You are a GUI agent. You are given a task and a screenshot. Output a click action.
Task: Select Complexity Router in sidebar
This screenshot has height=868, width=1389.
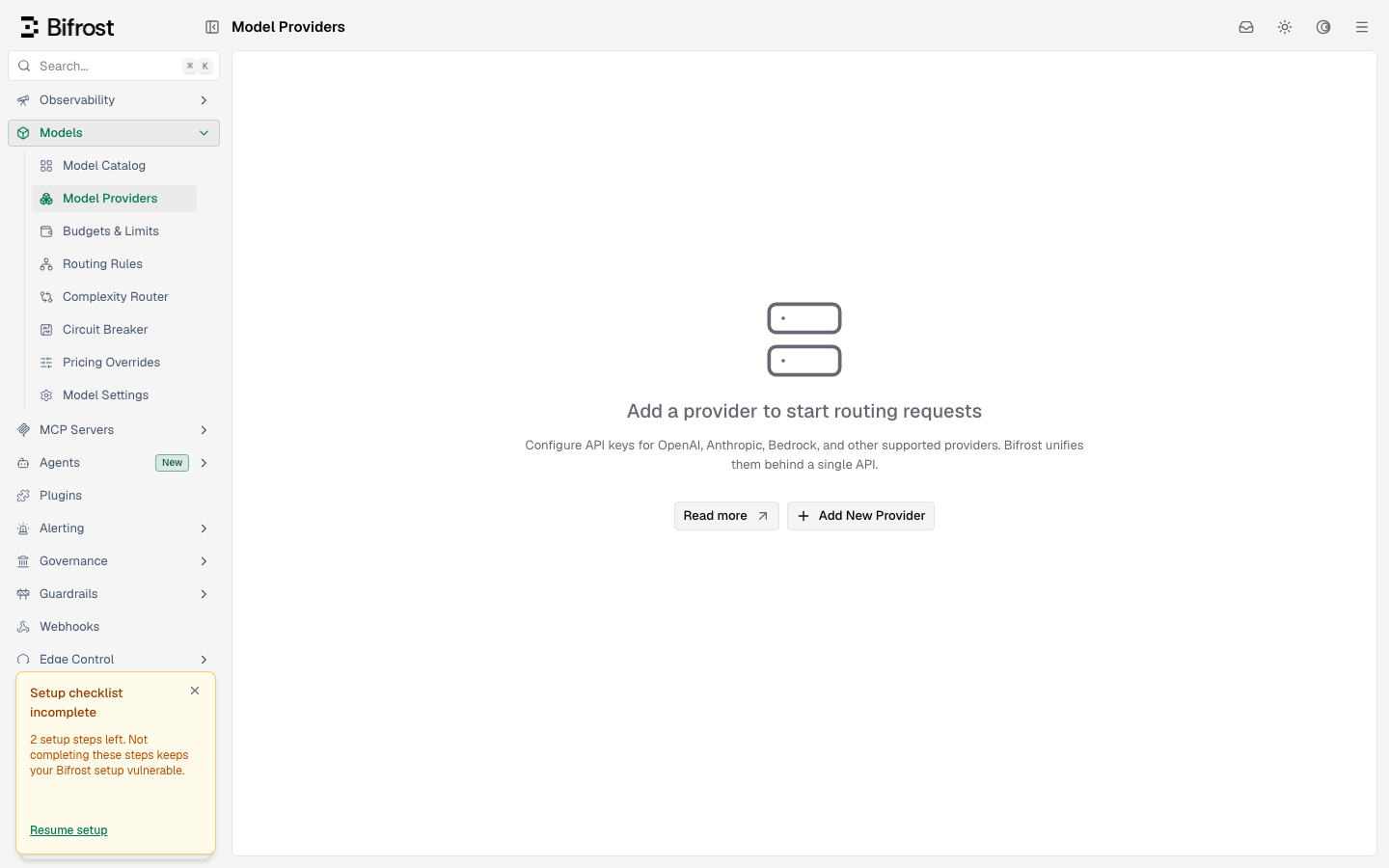[114, 297]
